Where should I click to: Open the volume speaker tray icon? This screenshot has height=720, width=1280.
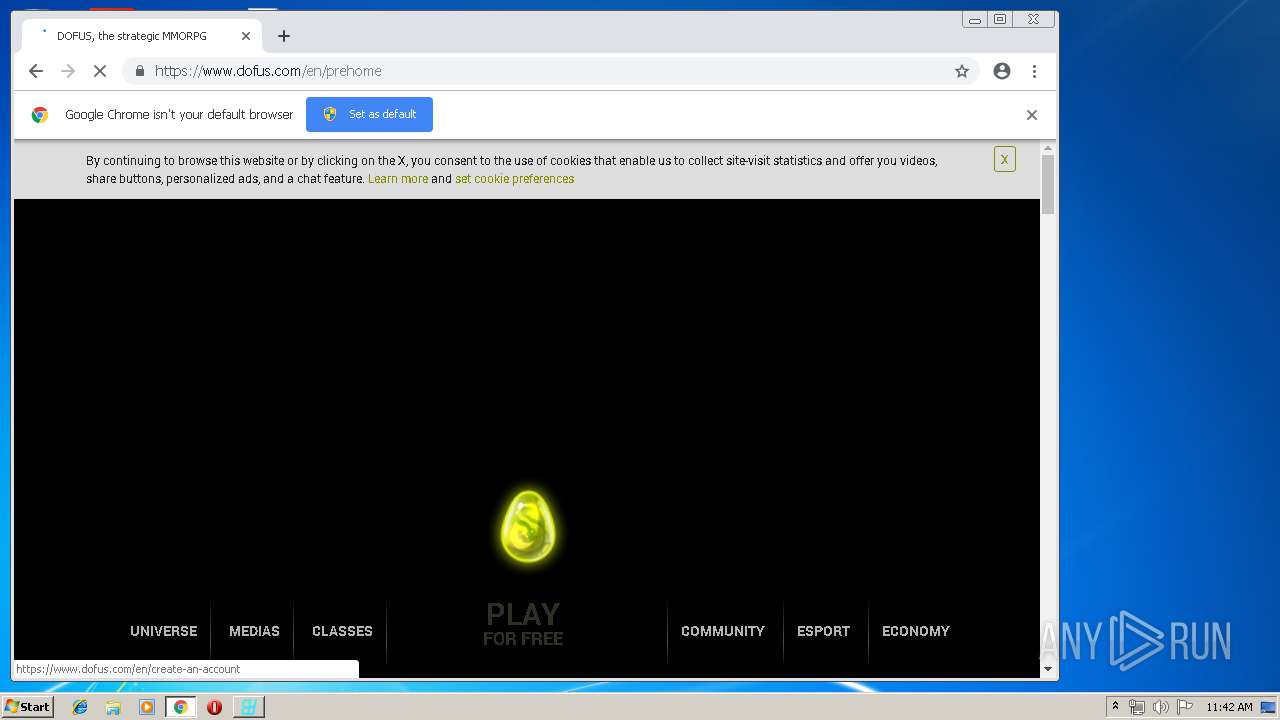(x=1160, y=707)
